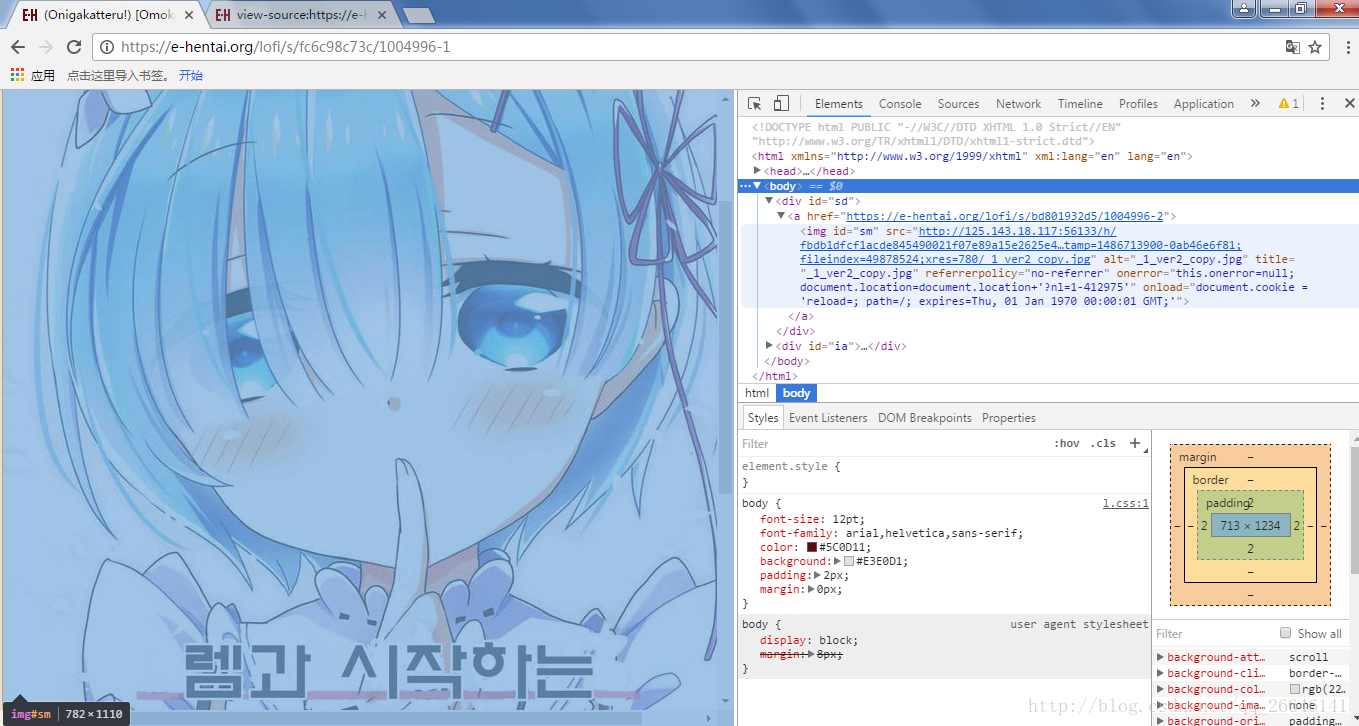1359x726 pixels.
Task: Open the Apps grid shortcut in bookmarks bar
Action: pyautogui.click(x=17, y=75)
